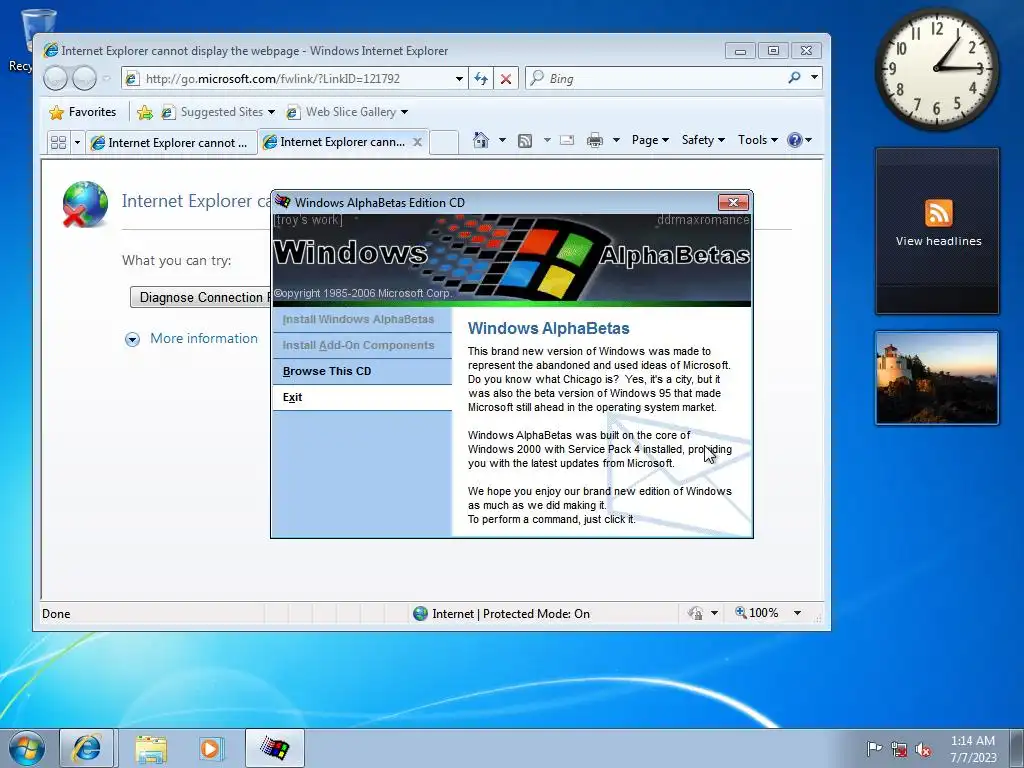Open the Favorites star button

pyautogui.click(x=82, y=112)
